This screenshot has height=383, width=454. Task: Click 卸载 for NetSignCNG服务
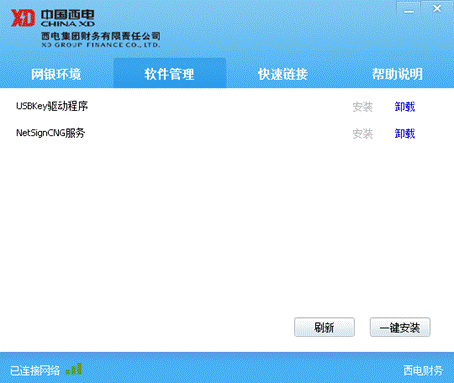click(405, 134)
